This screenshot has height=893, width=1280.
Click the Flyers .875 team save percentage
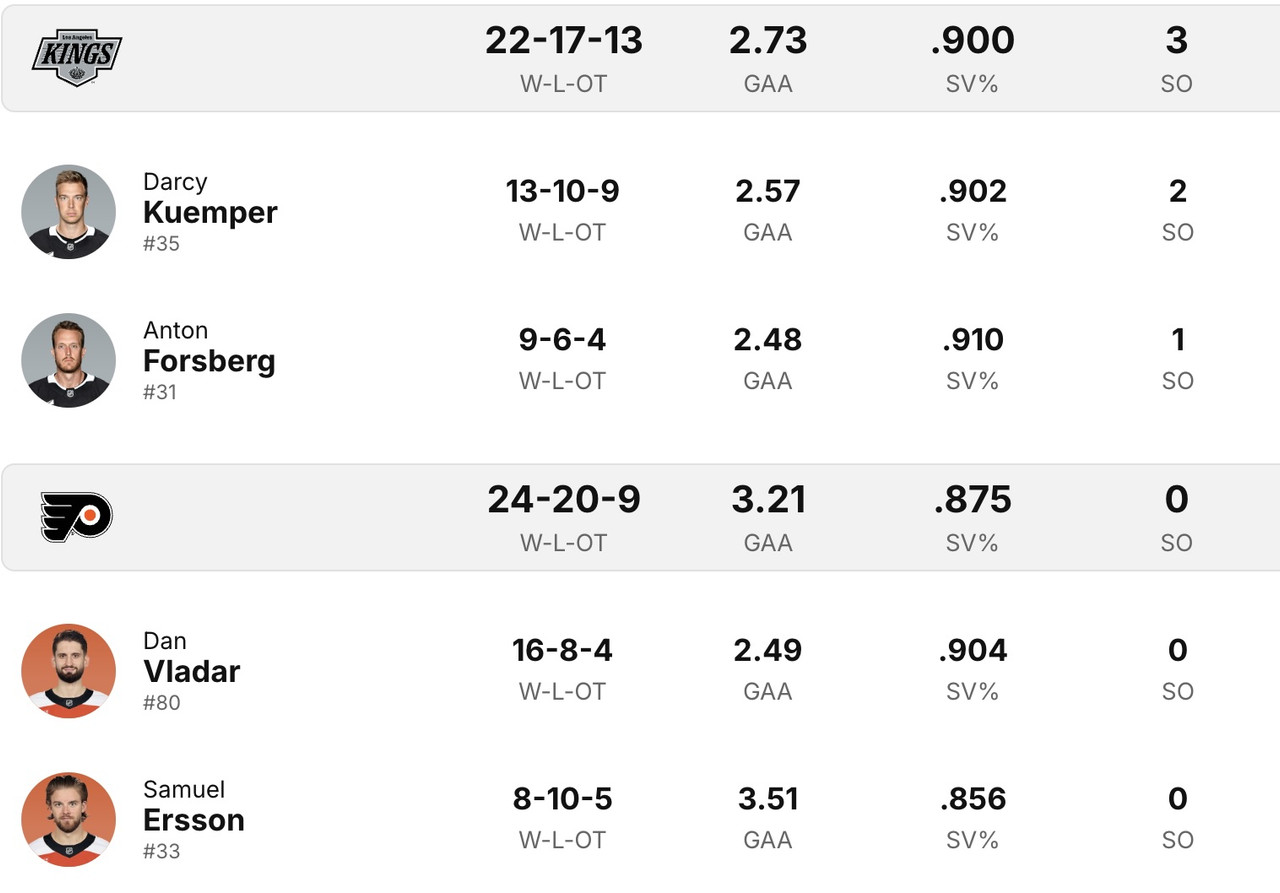(973, 500)
